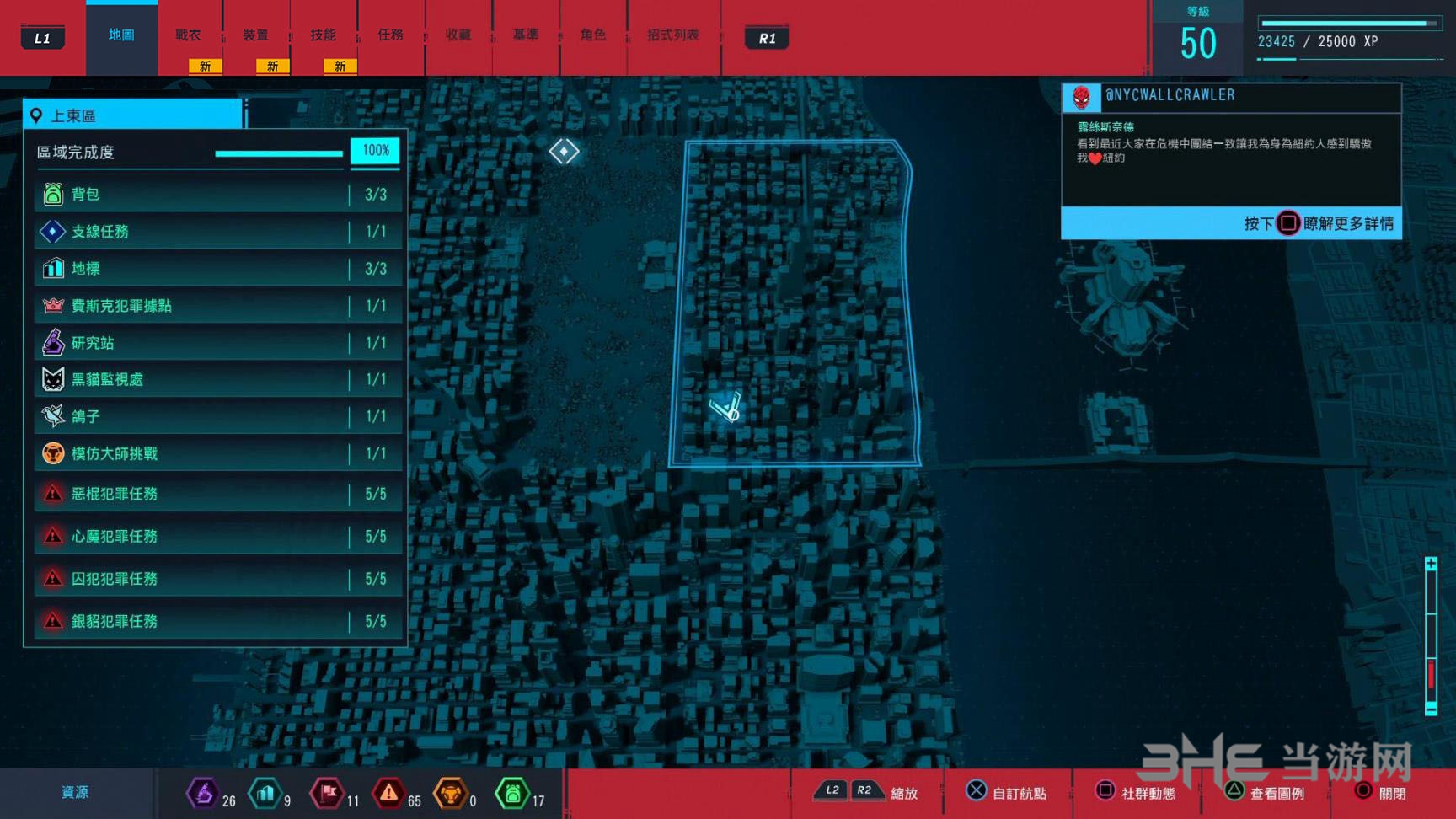The height and width of the screenshot is (819, 1456).
Task: Click the highlighted 上東區 district on map
Action: pyautogui.click(x=795, y=303)
